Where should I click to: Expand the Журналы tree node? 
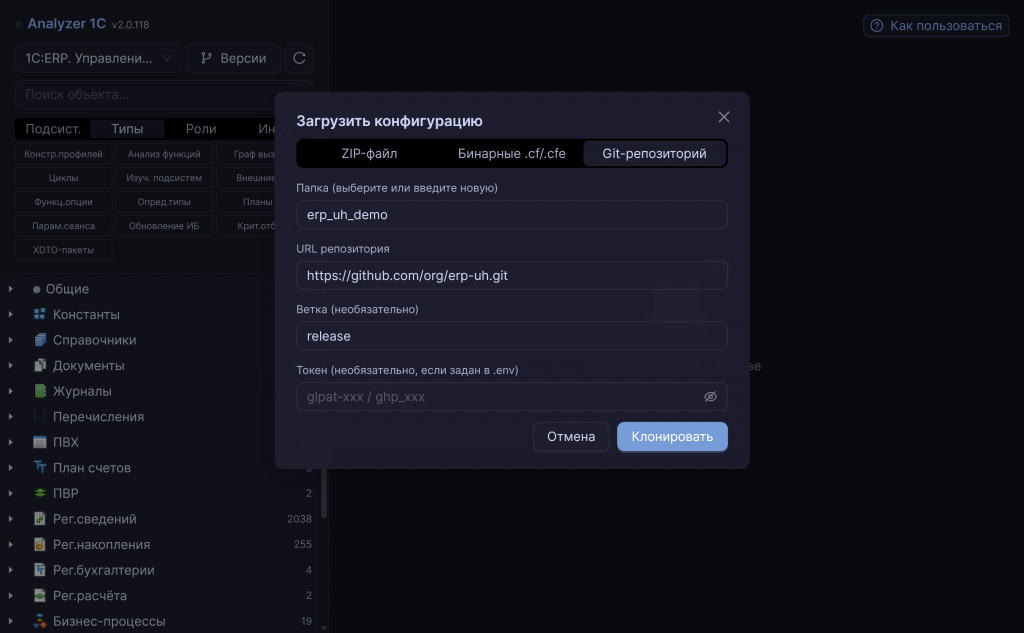[x=10, y=391]
